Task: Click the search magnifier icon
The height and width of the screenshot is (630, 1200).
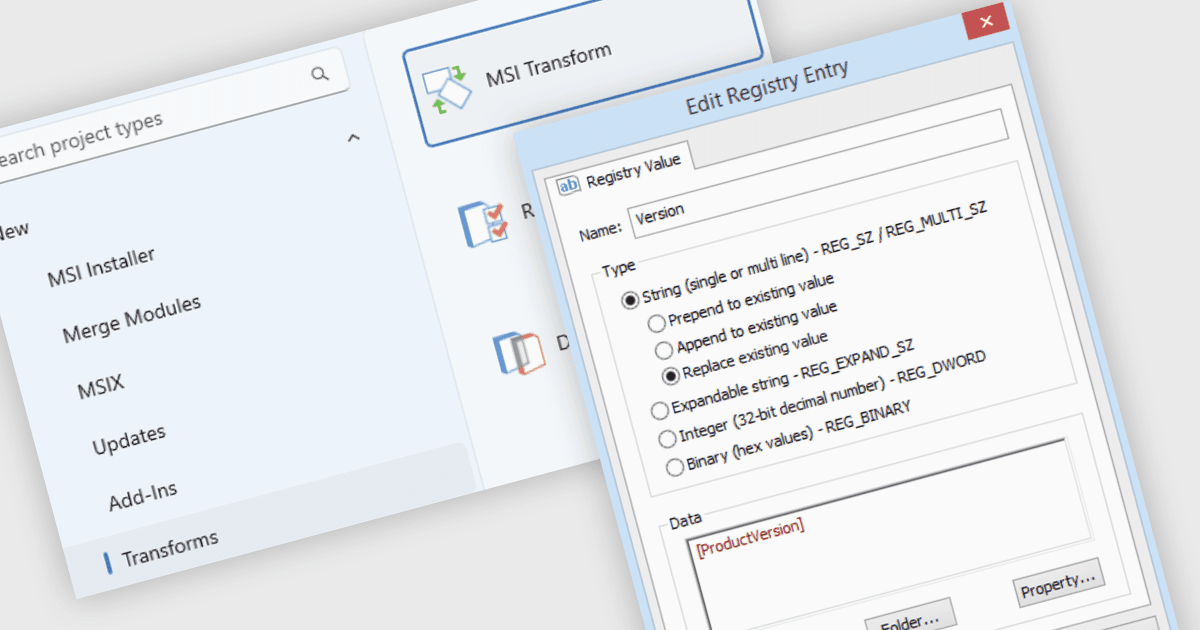Action: pyautogui.click(x=320, y=75)
